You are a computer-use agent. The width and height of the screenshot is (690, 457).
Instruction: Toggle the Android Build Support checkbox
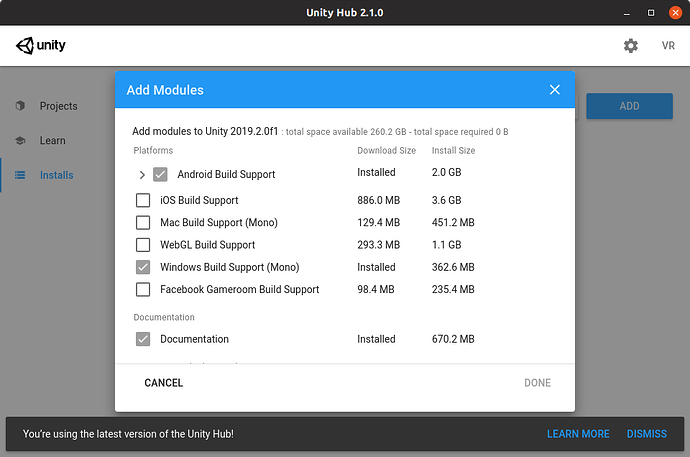click(x=160, y=175)
